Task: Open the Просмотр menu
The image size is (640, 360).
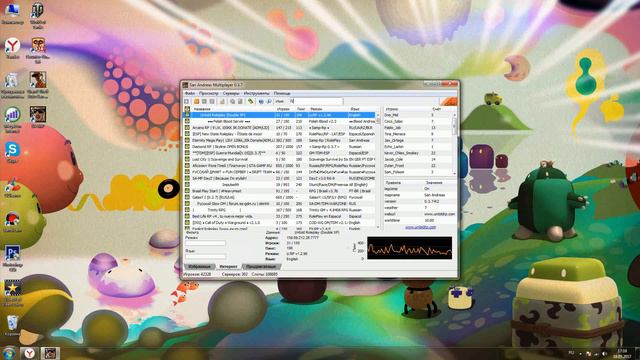Action: 209,93
